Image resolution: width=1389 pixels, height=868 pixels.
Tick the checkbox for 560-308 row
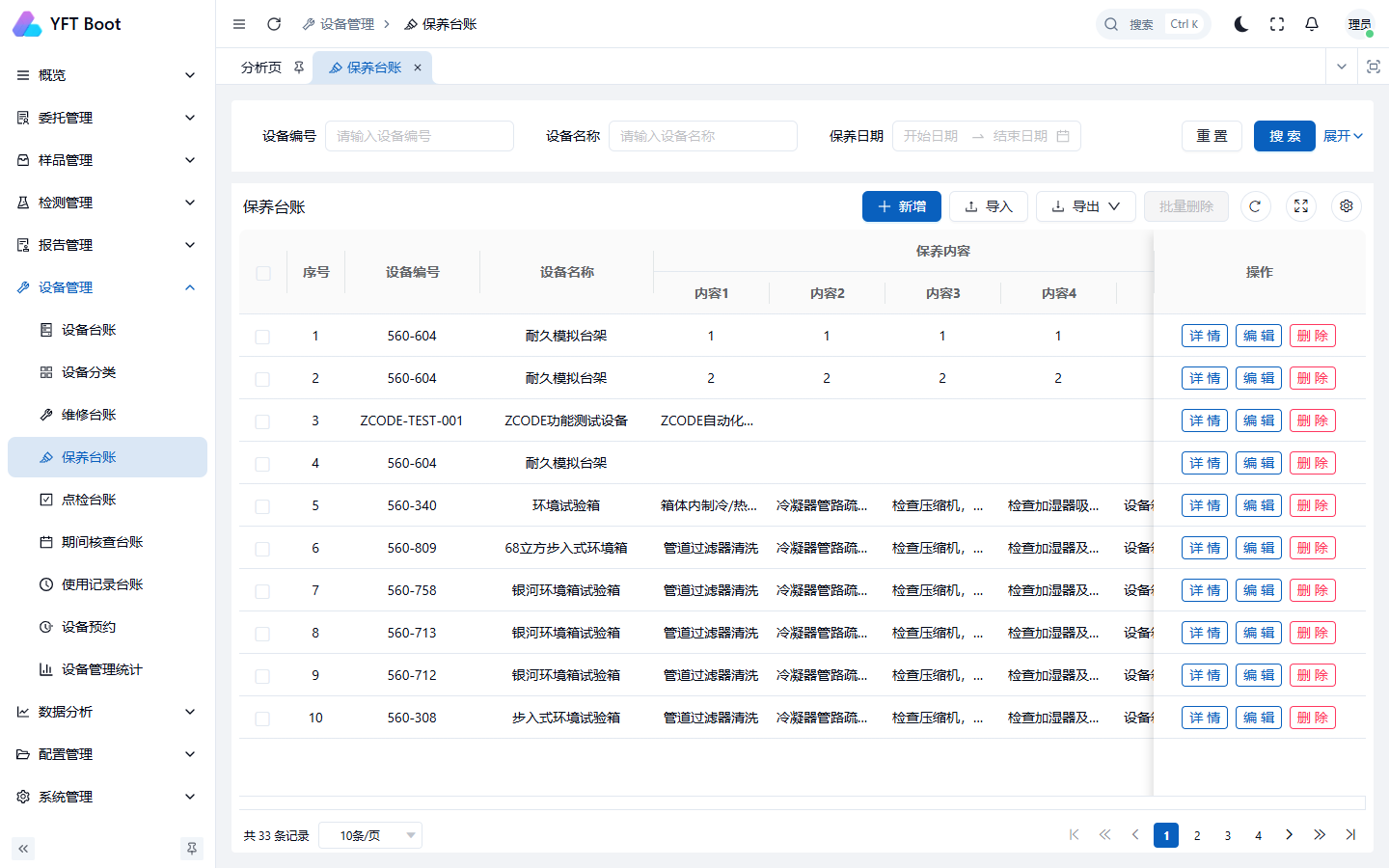click(x=262, y=719)
